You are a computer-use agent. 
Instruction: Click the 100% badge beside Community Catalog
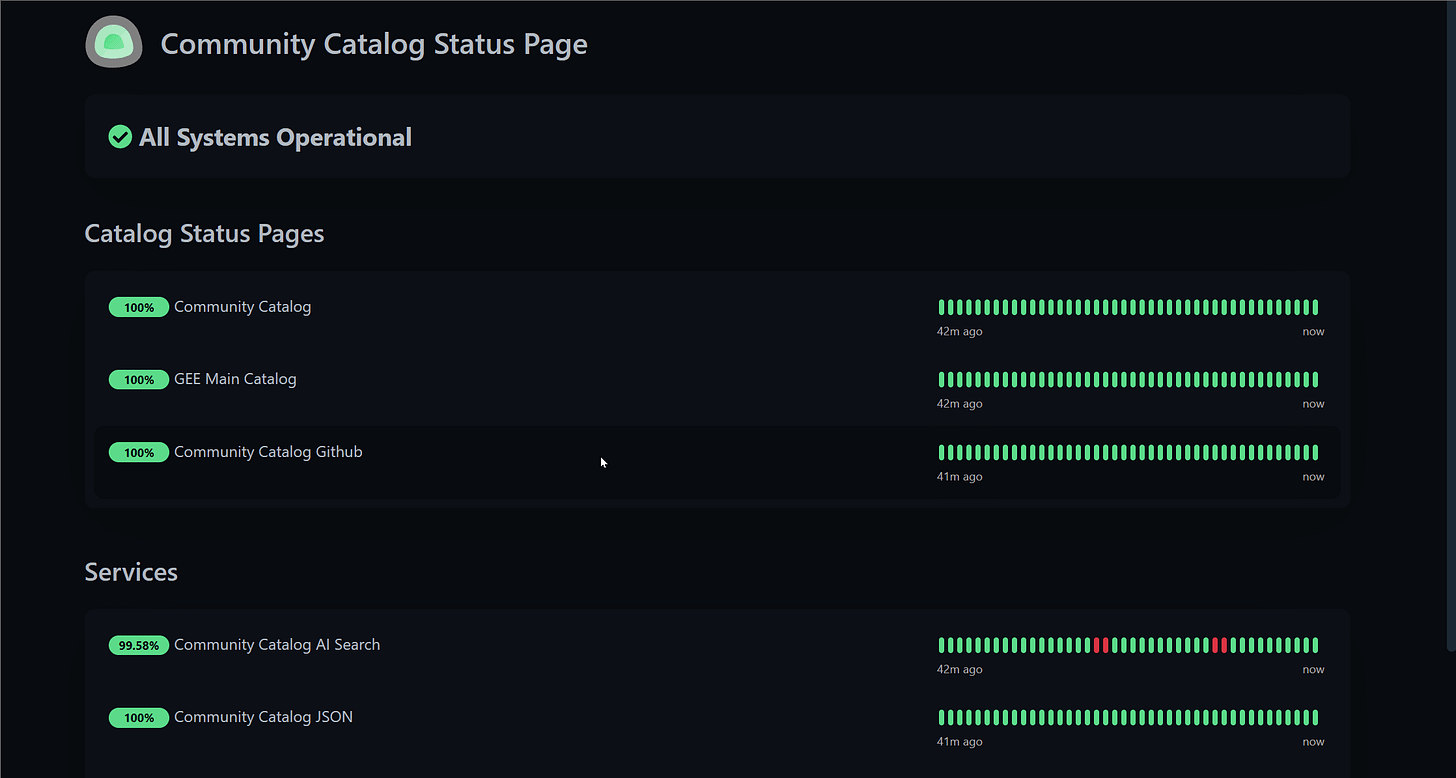[x=139, y=307]
